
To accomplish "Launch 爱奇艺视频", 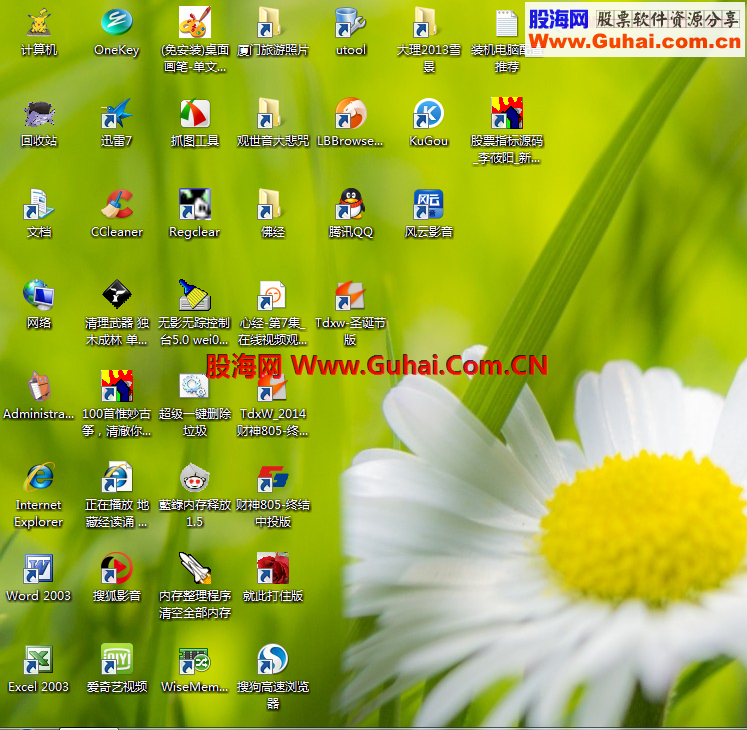I will pyautogui.click(x=117, y=660).
